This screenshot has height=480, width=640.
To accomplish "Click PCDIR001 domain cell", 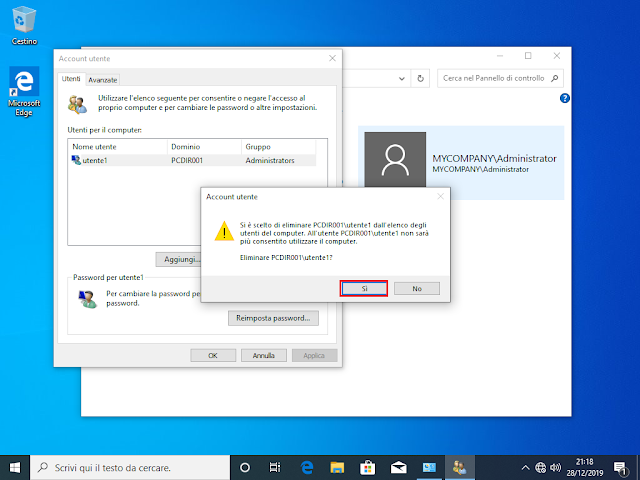I will coord(187,161).
